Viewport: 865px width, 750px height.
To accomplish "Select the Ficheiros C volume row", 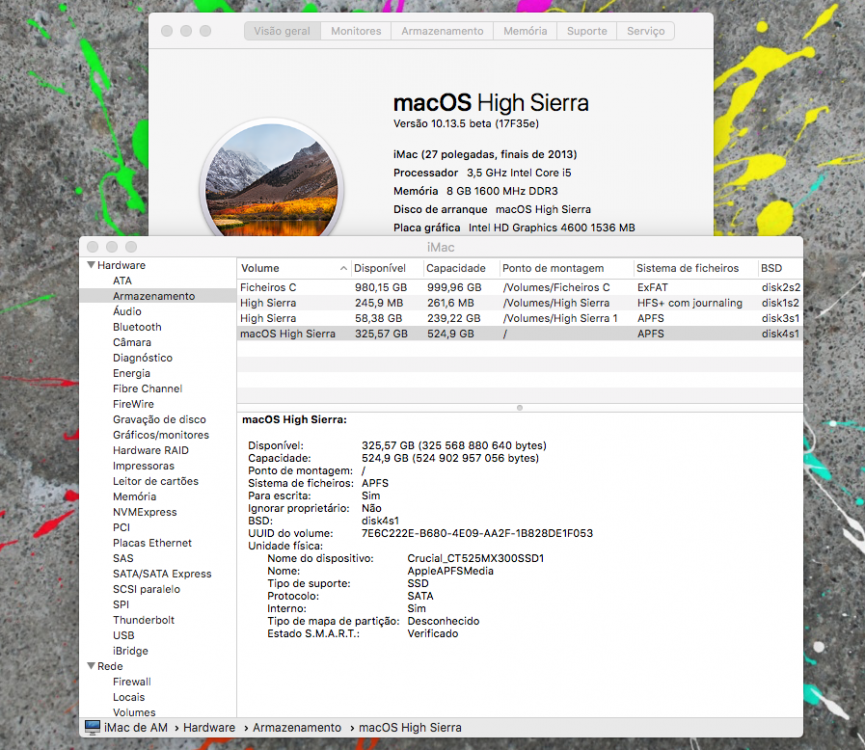I will pyautogui.click(x=520, y=287).
